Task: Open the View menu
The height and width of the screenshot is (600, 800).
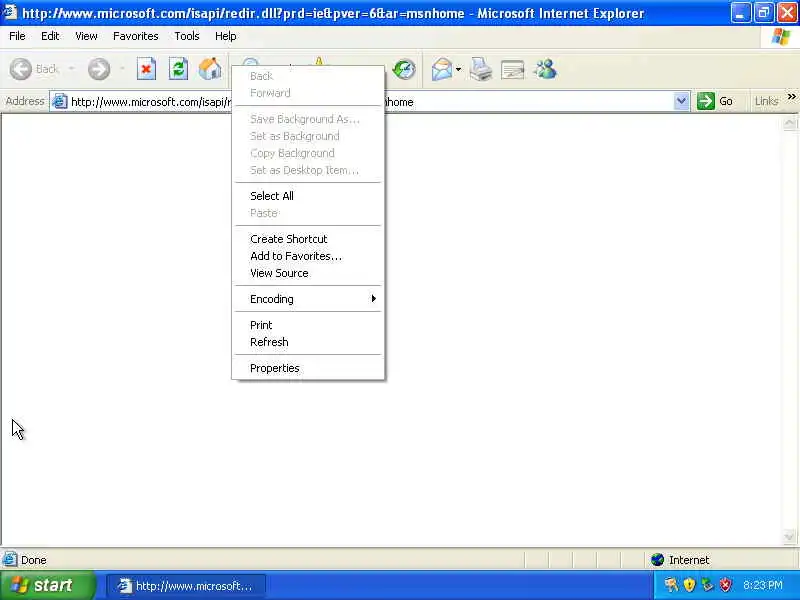Action: [x=86, y=36]
